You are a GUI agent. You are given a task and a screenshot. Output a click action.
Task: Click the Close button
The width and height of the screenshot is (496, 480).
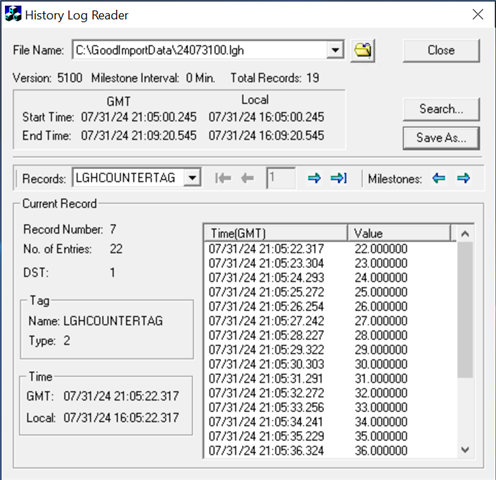click(x=441, y=50)
